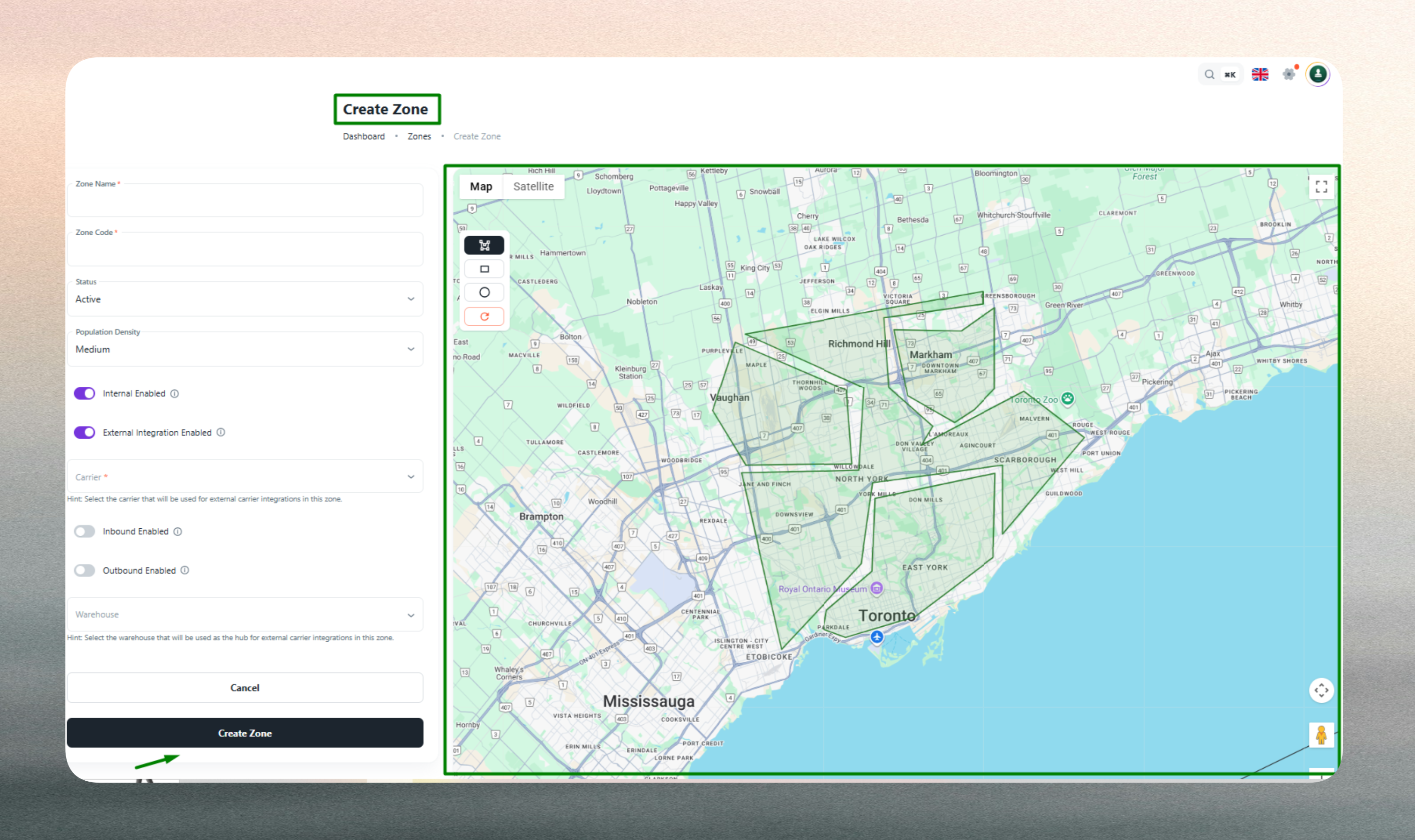Expand the Population Density dropdown
The image size is (1415, 840).
[x=245, y=349]
